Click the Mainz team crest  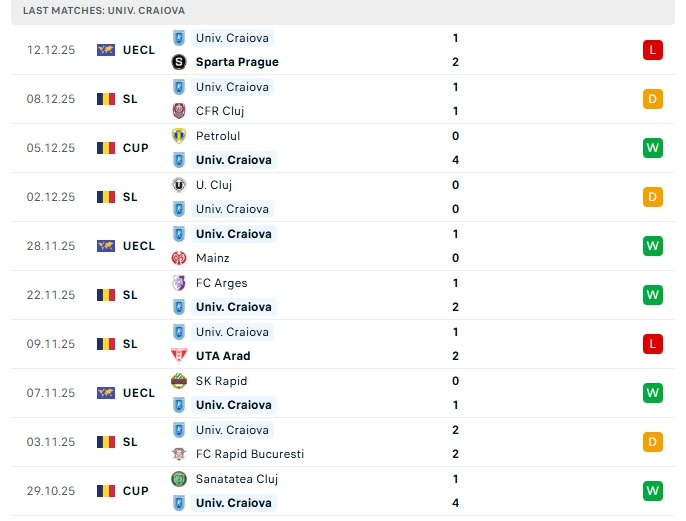click(179, 258)
